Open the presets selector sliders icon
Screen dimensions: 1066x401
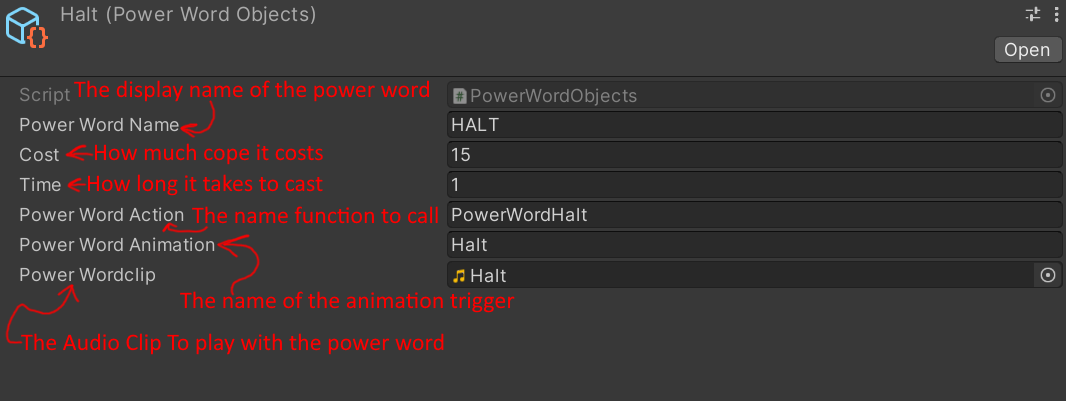coord(1033,14)
